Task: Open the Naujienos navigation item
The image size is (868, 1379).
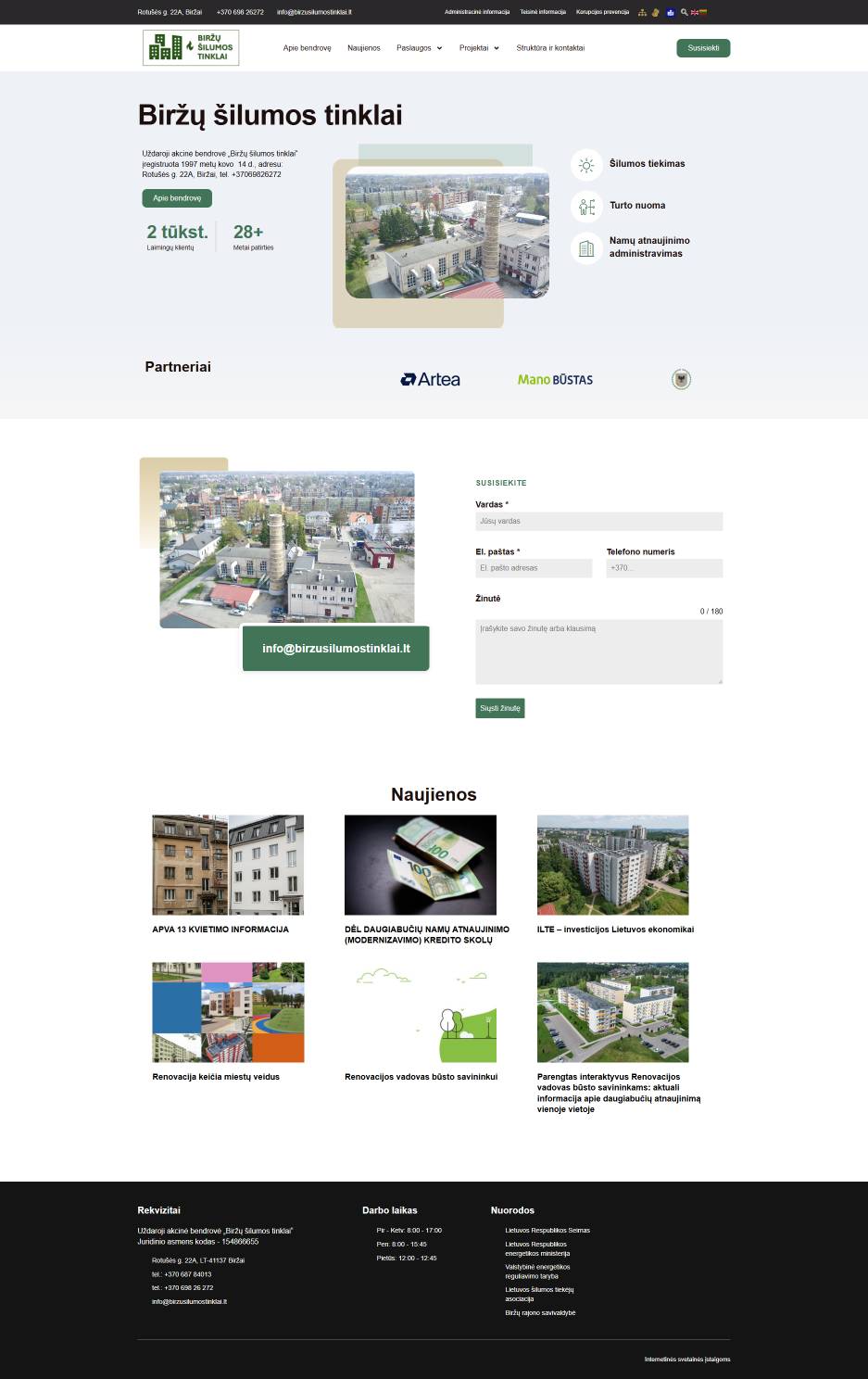Action: (x=363, y=47)
